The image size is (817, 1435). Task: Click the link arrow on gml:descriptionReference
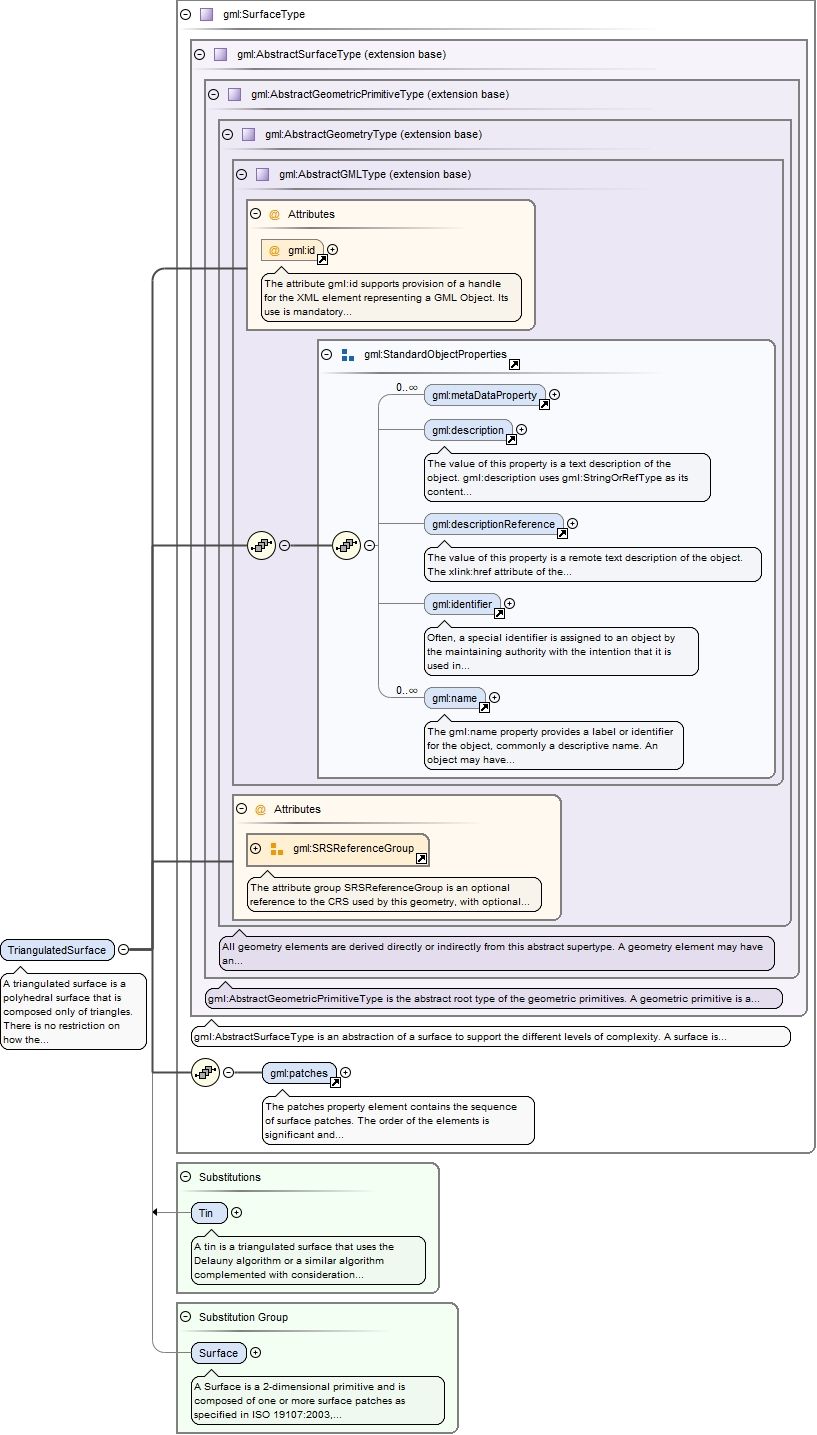point(563,533)
